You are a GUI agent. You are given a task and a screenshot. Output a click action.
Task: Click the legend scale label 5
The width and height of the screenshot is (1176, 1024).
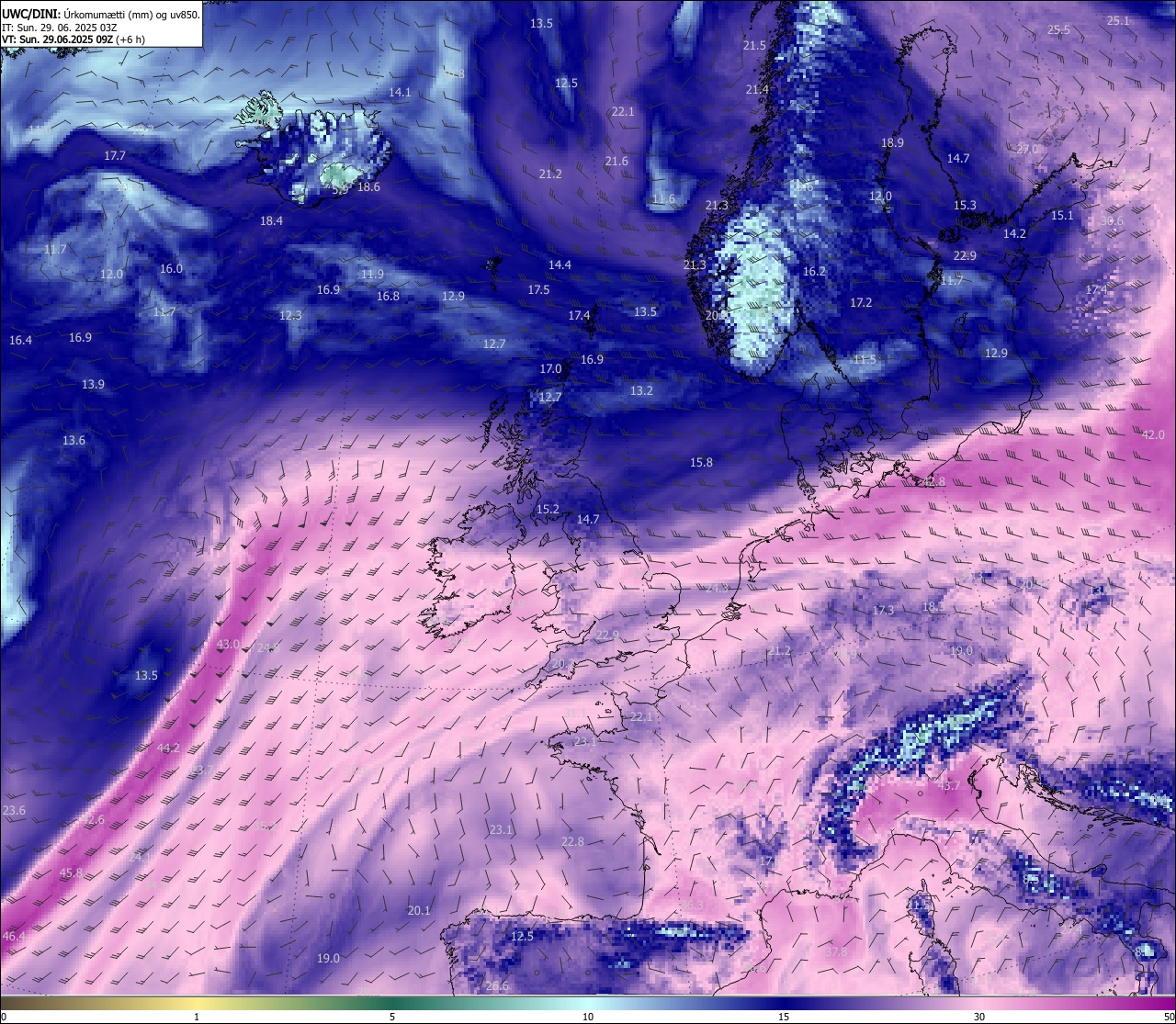pyautogui.click(x=392, y=1017)
